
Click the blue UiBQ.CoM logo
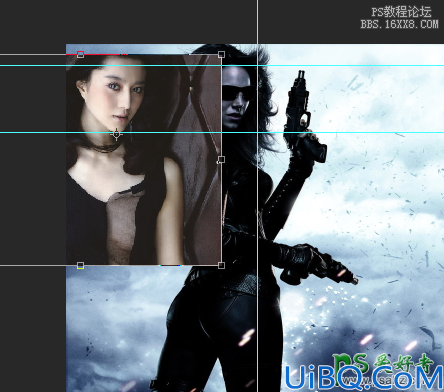pos(364,377)
